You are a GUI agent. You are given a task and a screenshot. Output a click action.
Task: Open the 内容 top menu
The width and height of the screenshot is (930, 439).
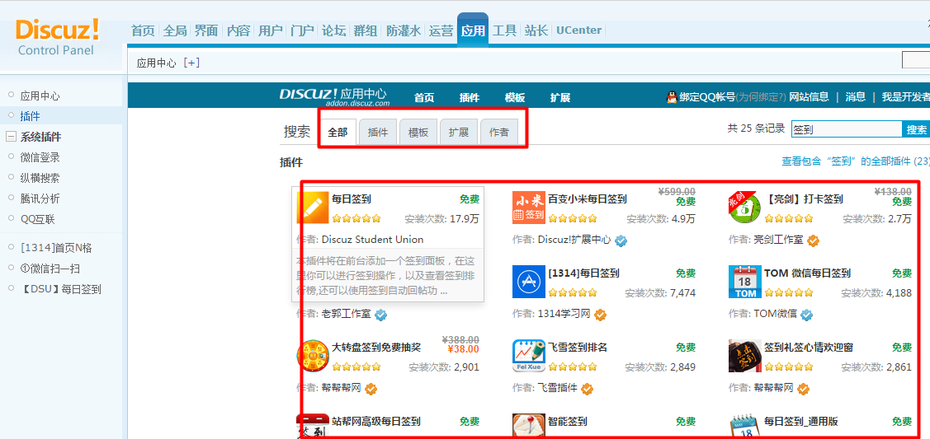238,31
